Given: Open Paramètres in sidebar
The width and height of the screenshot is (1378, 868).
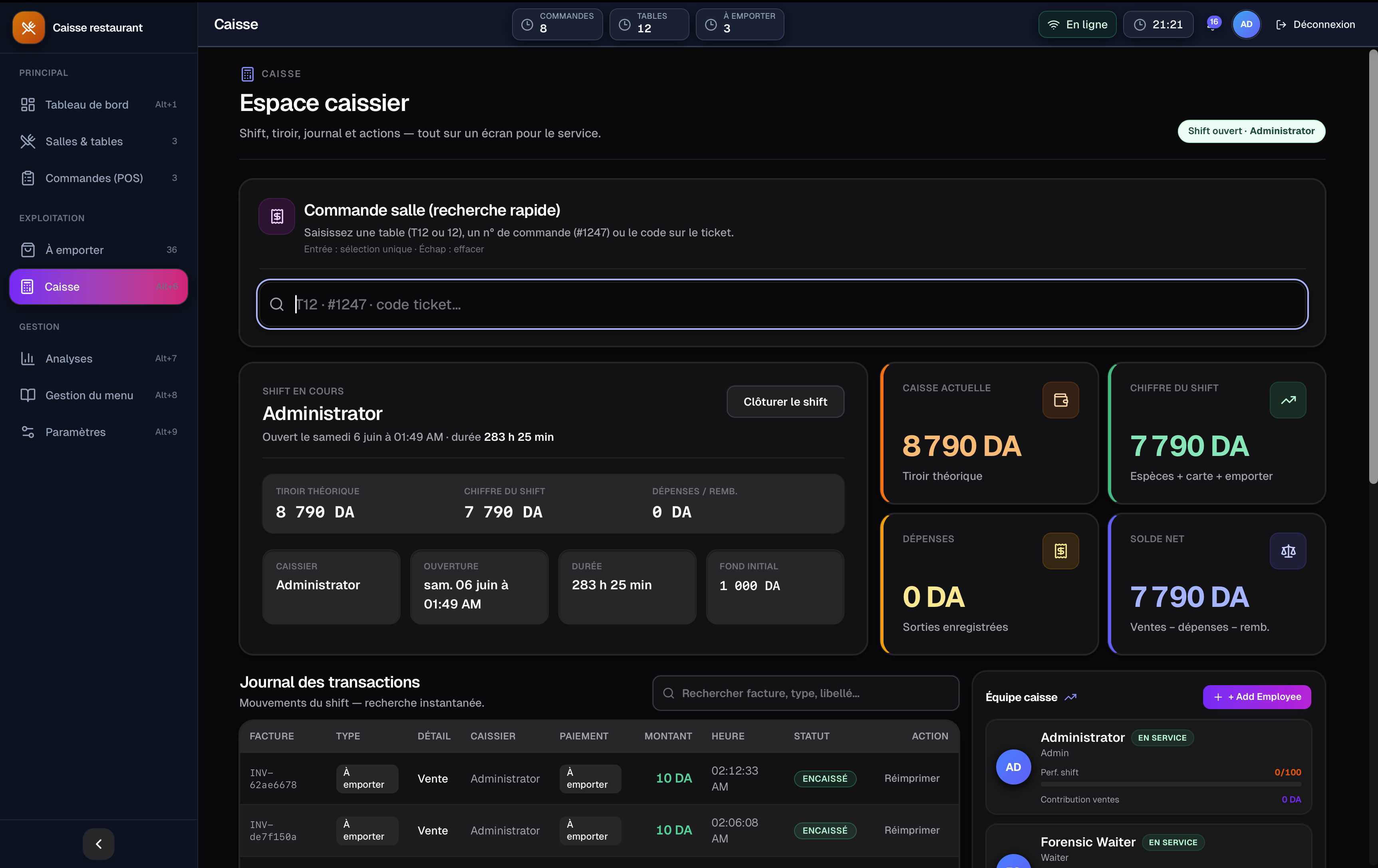Looking at the screenshot, I should (x=98, y=432).
